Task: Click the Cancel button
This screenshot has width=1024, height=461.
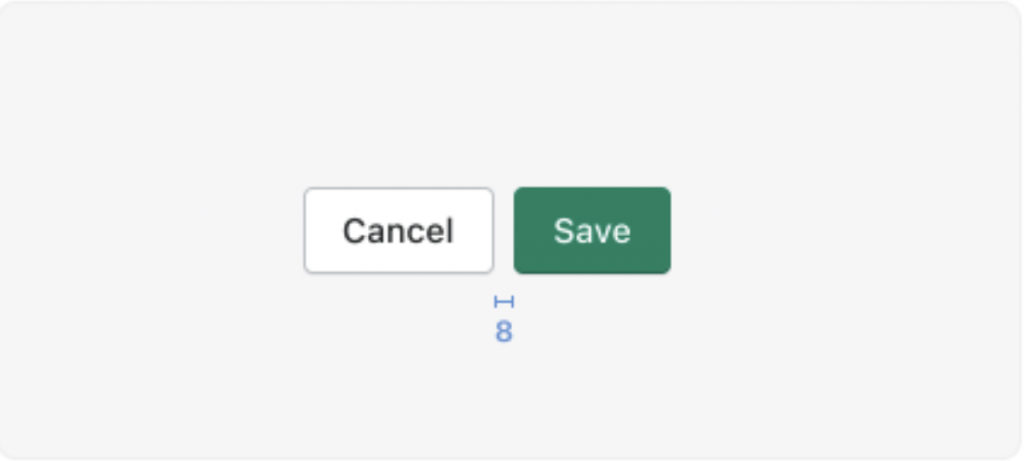Action: tap(398, 230)
